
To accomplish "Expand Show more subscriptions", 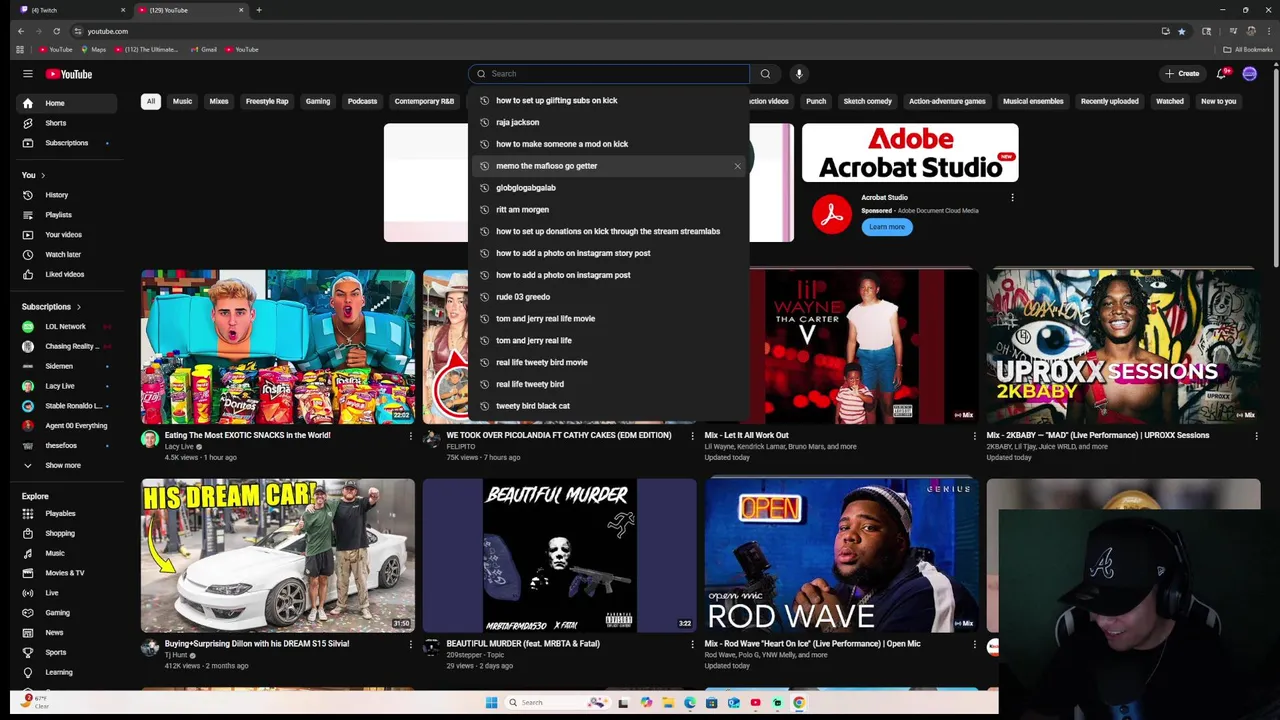I will (62, 465).
